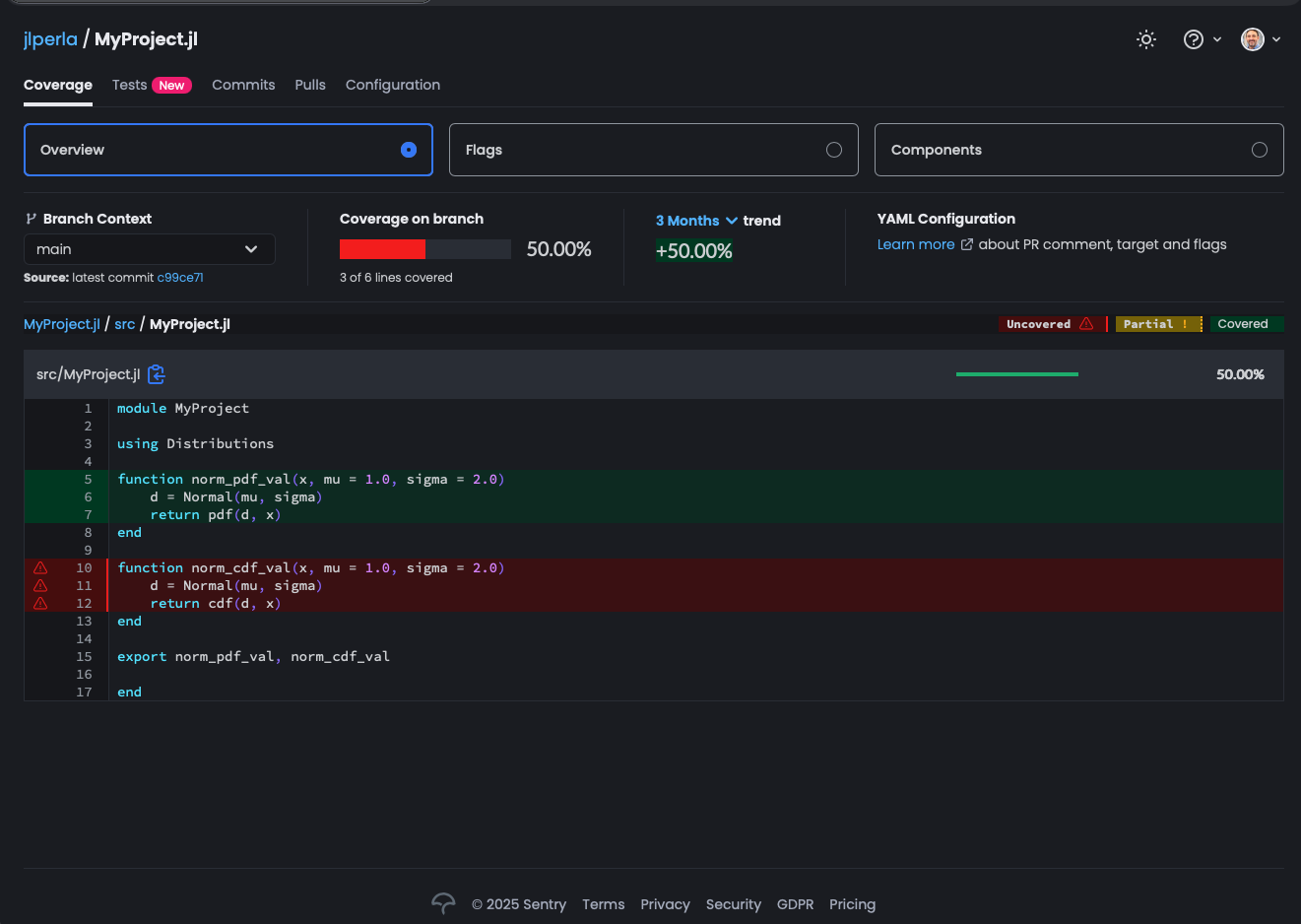Viewport: 1301px width, 924px height.
Task: Open the Configuration tab
Action: point(392,85)
